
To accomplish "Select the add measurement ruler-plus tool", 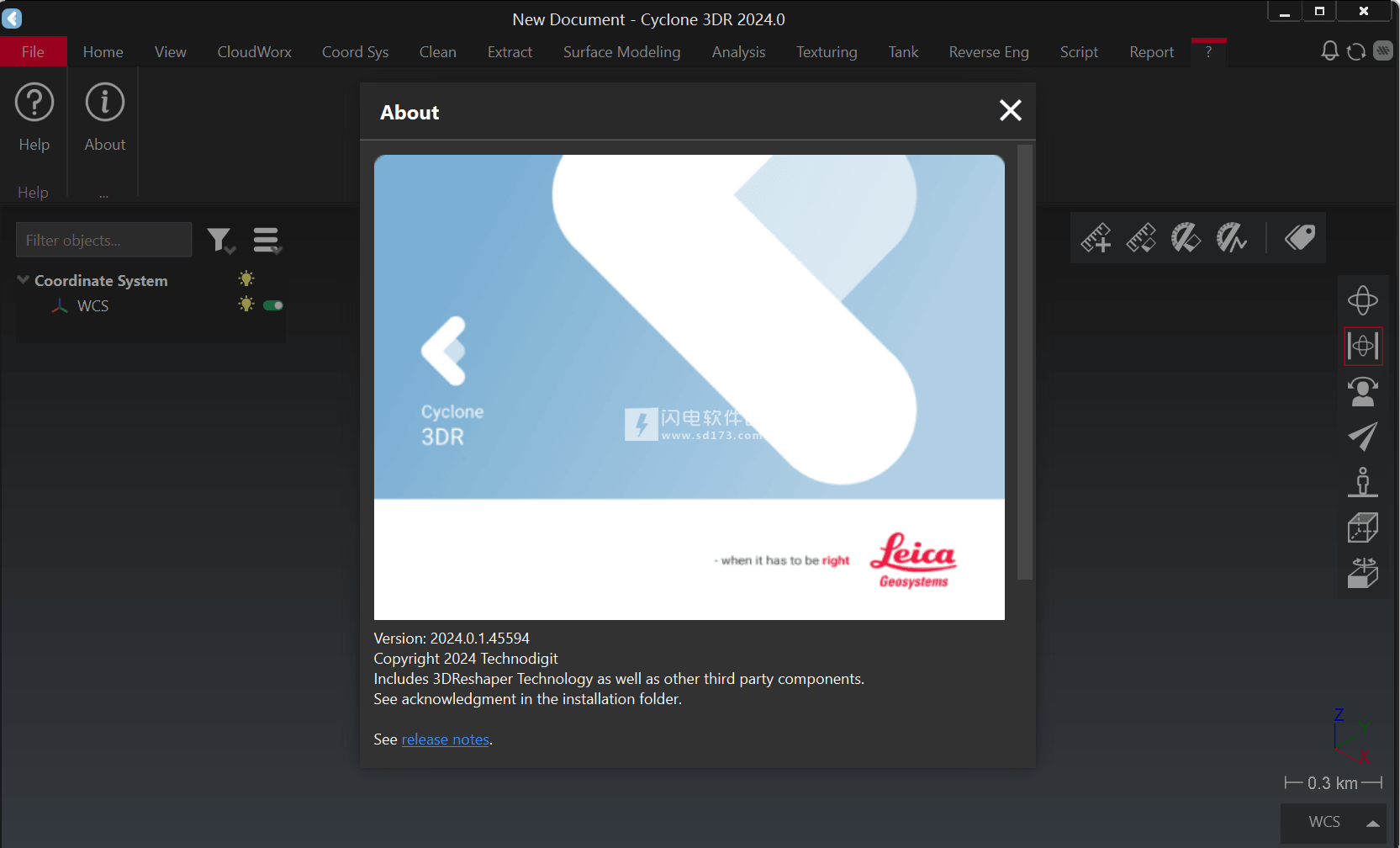I will (x=1096, y=238).
